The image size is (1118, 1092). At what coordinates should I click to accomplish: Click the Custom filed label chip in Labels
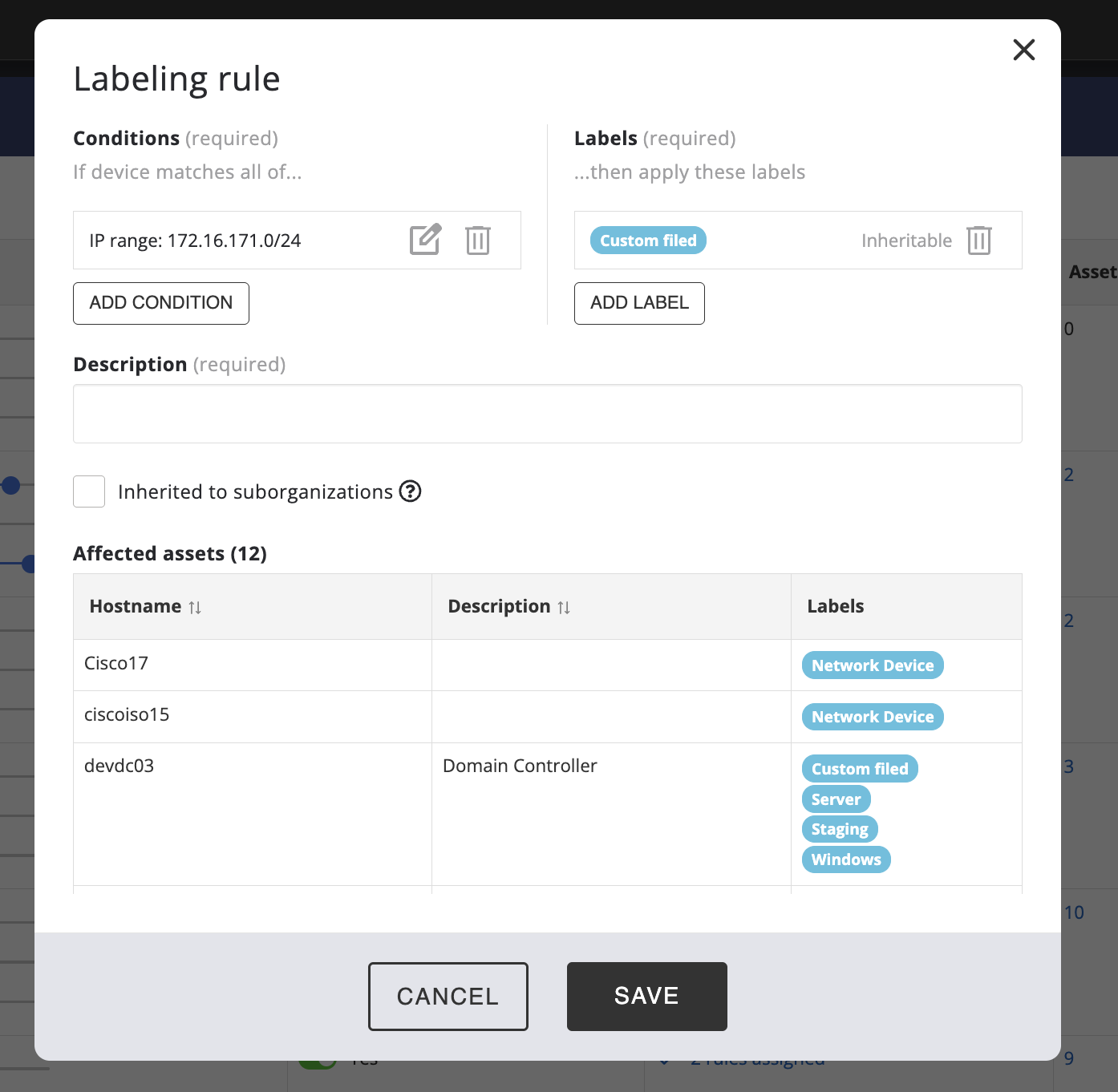click(x=648, y=241)
